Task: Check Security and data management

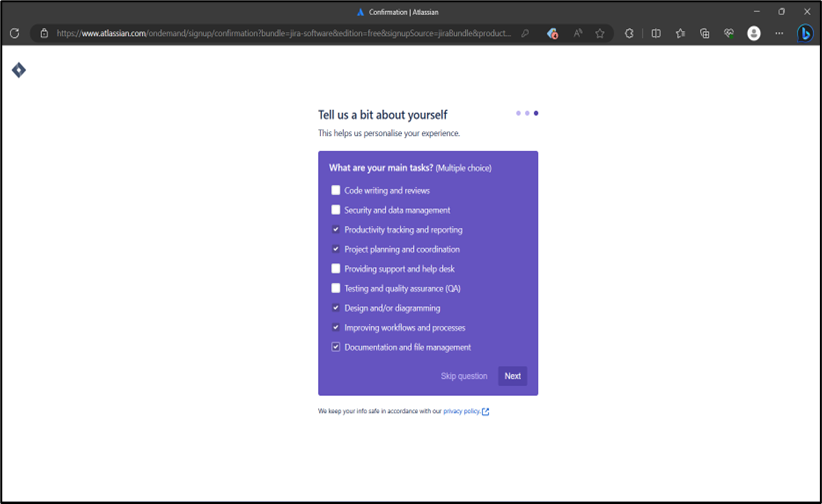Action: coord(336,210)
